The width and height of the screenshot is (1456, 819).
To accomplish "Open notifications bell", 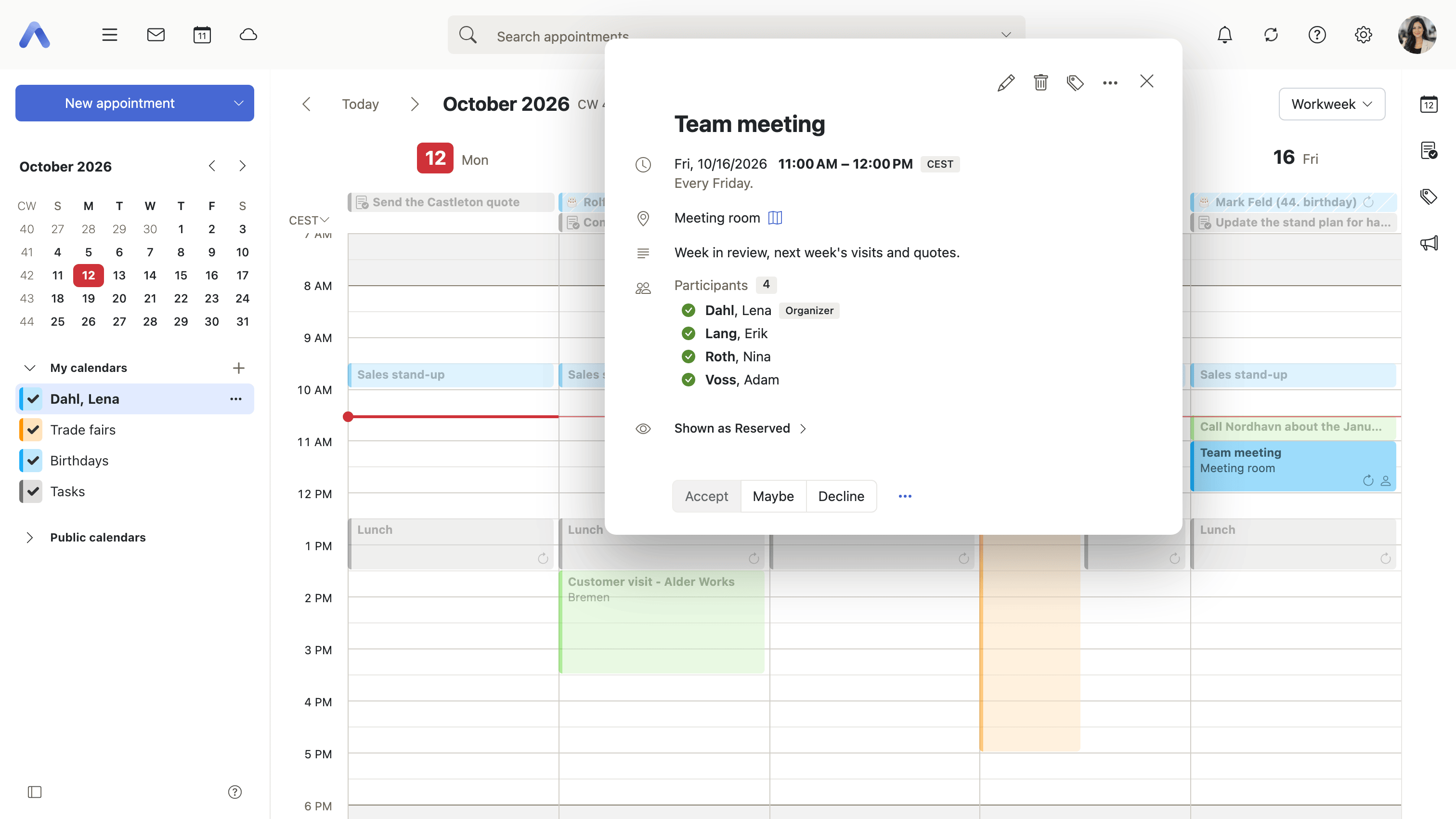I will click(1225, 35).
